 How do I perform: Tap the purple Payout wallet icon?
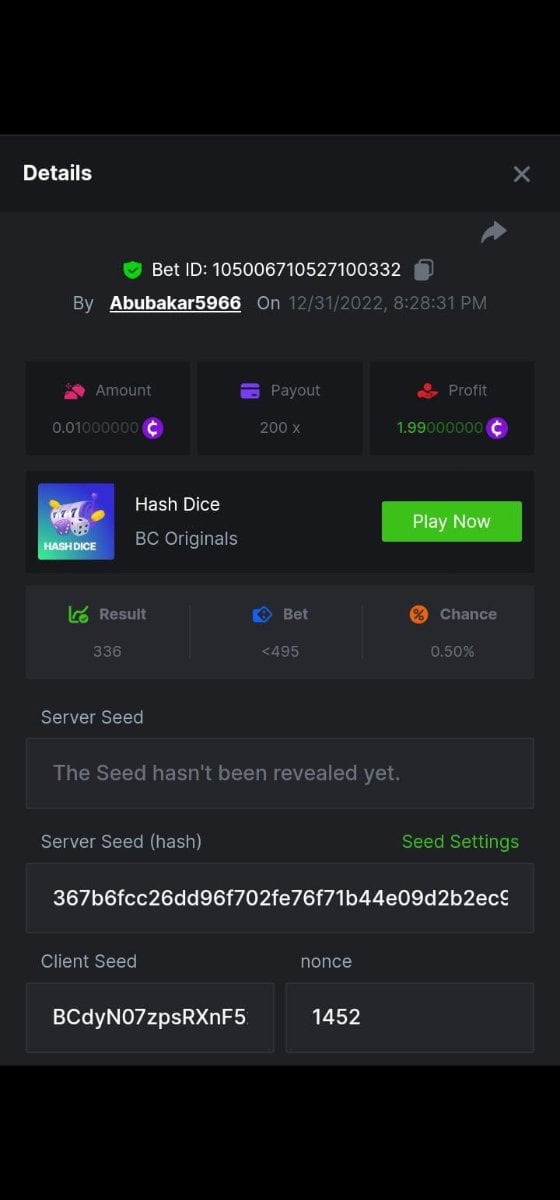tap(250, 391)
